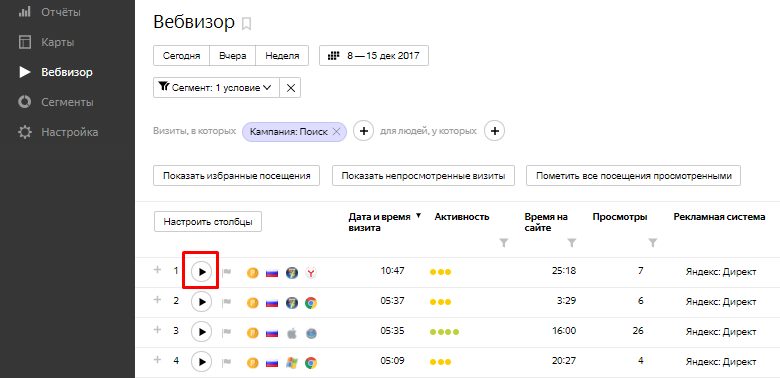Click visit time 10:47
Image resolution: width=780 pixels, height=378 pixels.
click(392, 271)
